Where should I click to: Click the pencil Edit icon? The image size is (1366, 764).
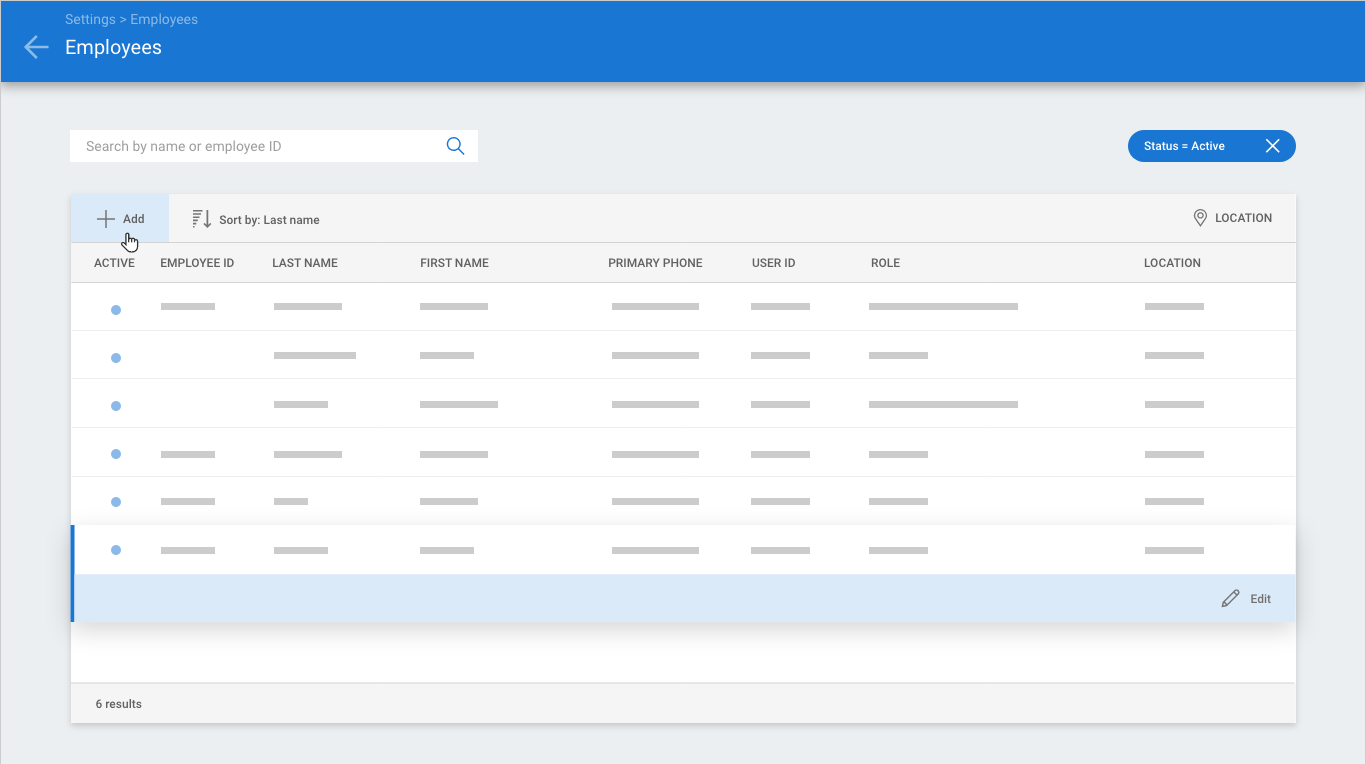(x=1230, y=599)
